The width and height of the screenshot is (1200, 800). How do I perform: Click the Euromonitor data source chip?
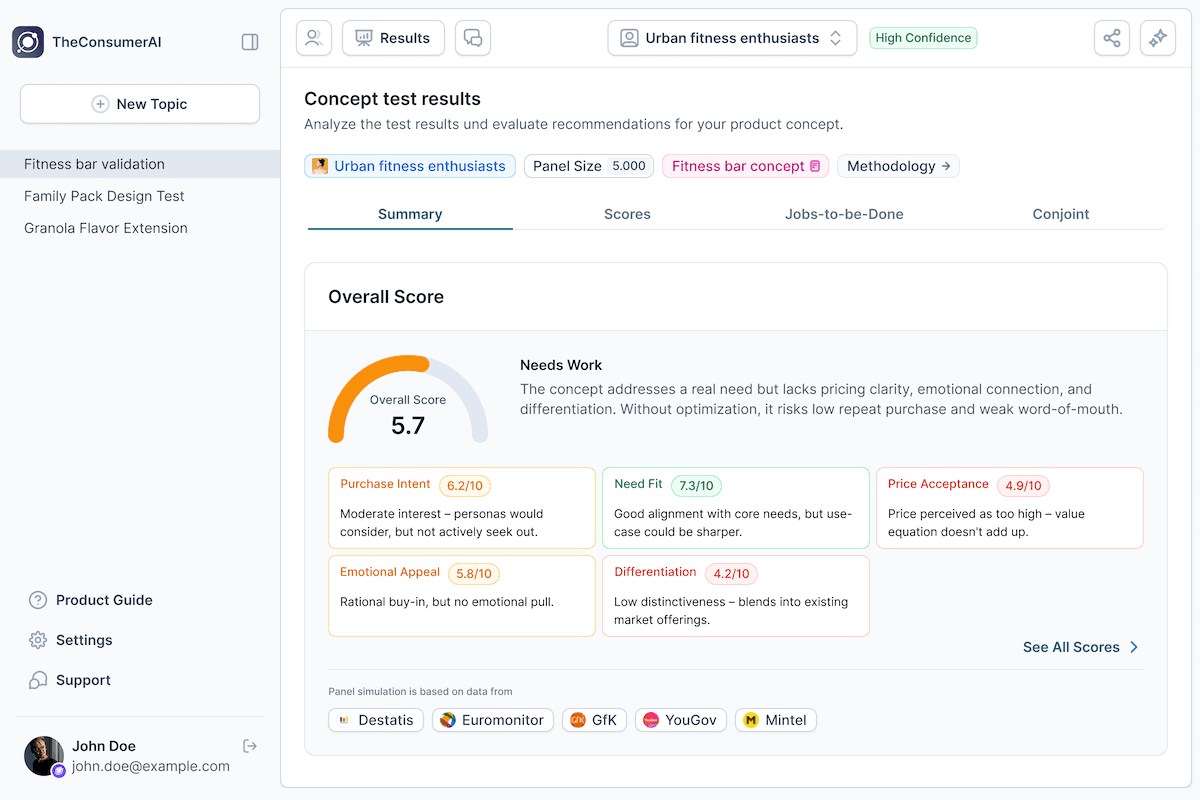point(493,719)
